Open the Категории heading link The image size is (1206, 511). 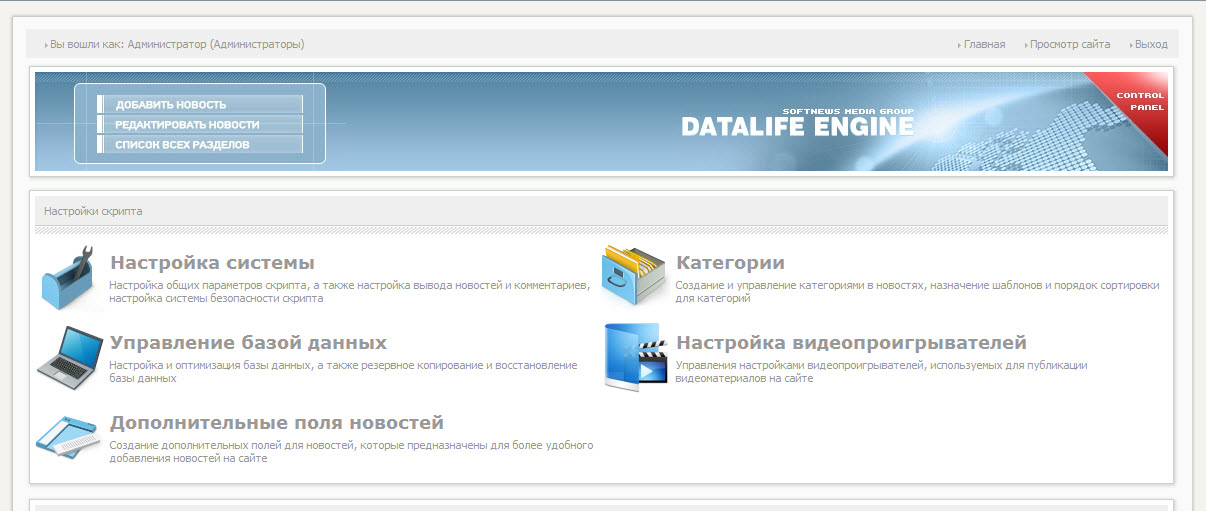(730, 263)
